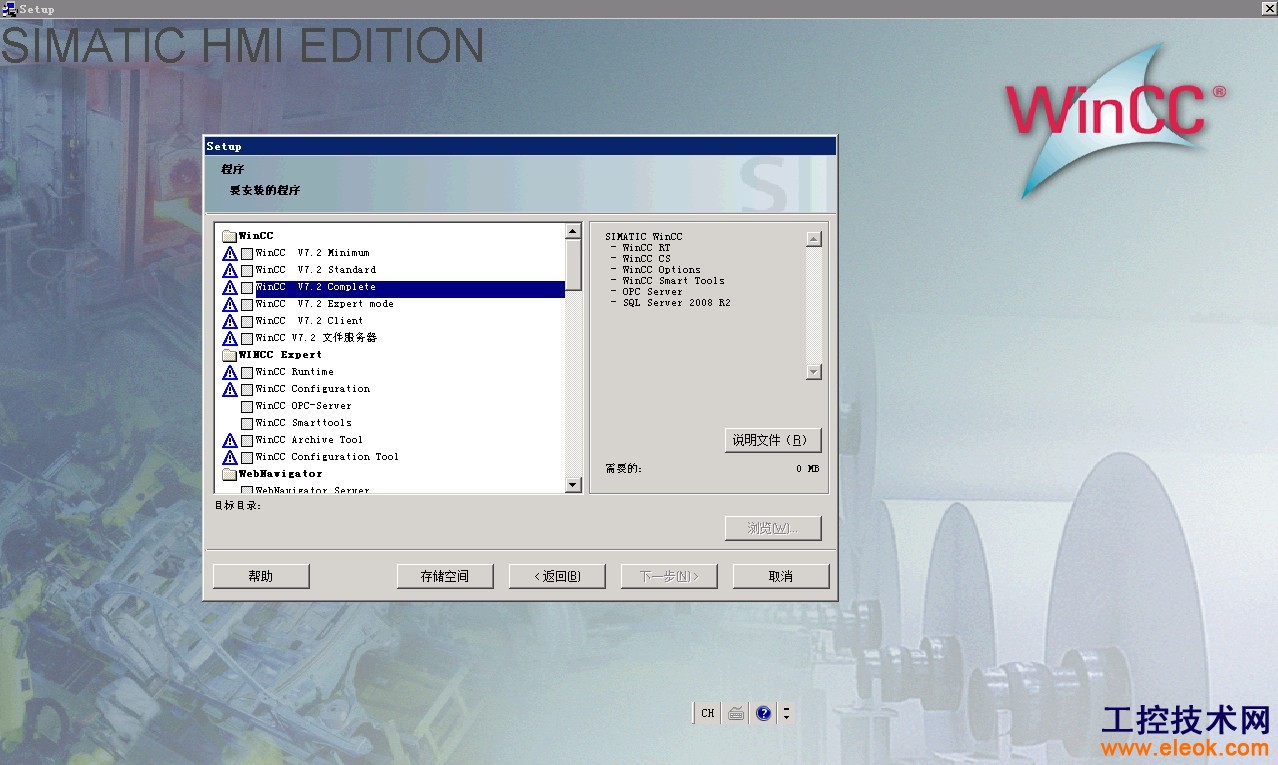Click warning icon beside WinCC V7.2 Minimum

230,253
